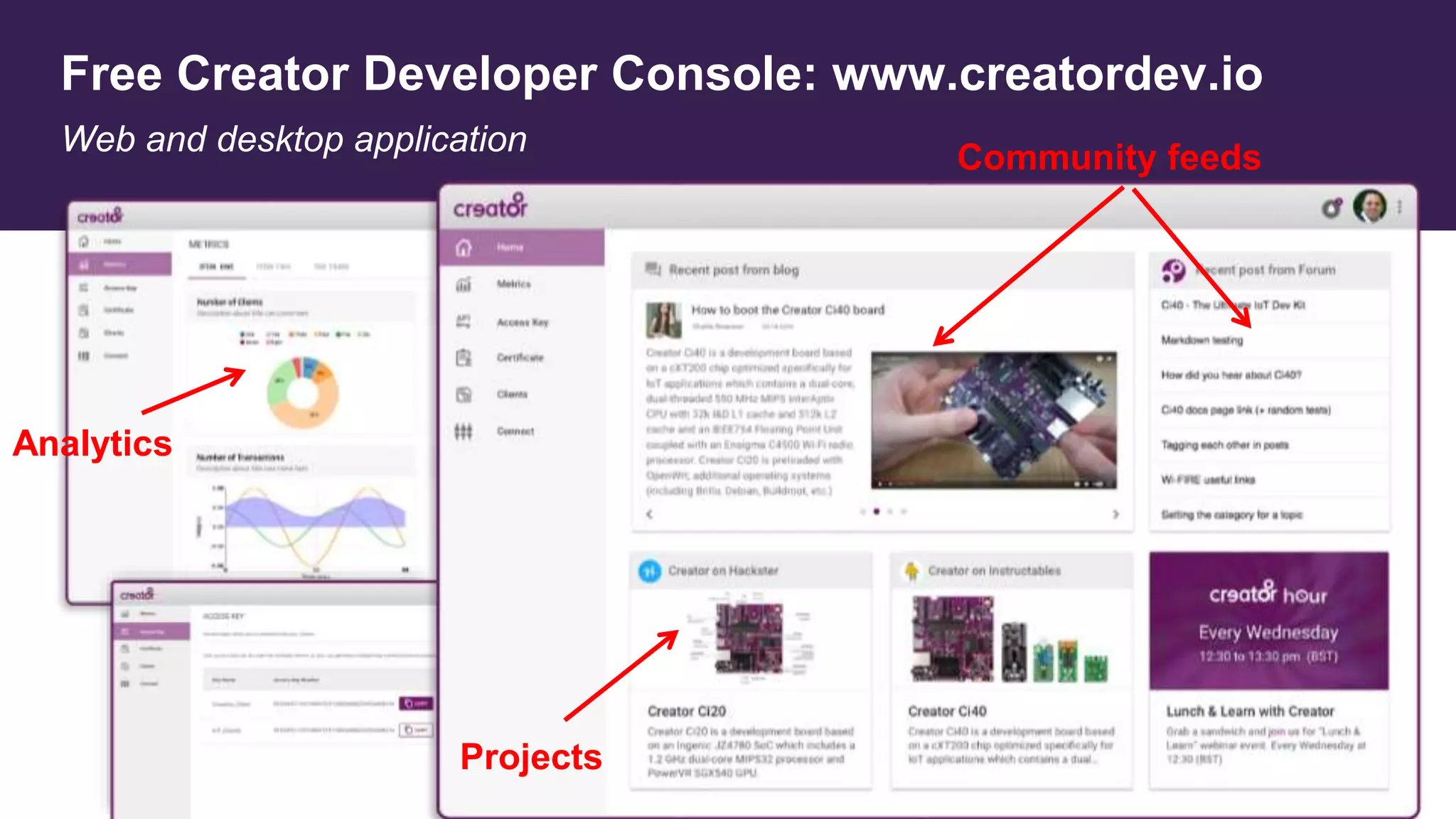Go to previous blog post with left chevron
The image size is (1456, 819).
(x=649, y=513)
